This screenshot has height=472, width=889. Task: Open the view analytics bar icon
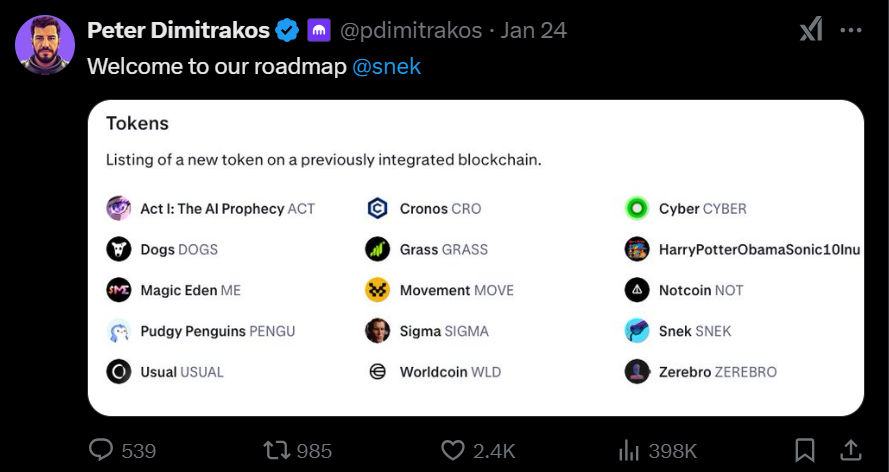[x=629, y=451]
